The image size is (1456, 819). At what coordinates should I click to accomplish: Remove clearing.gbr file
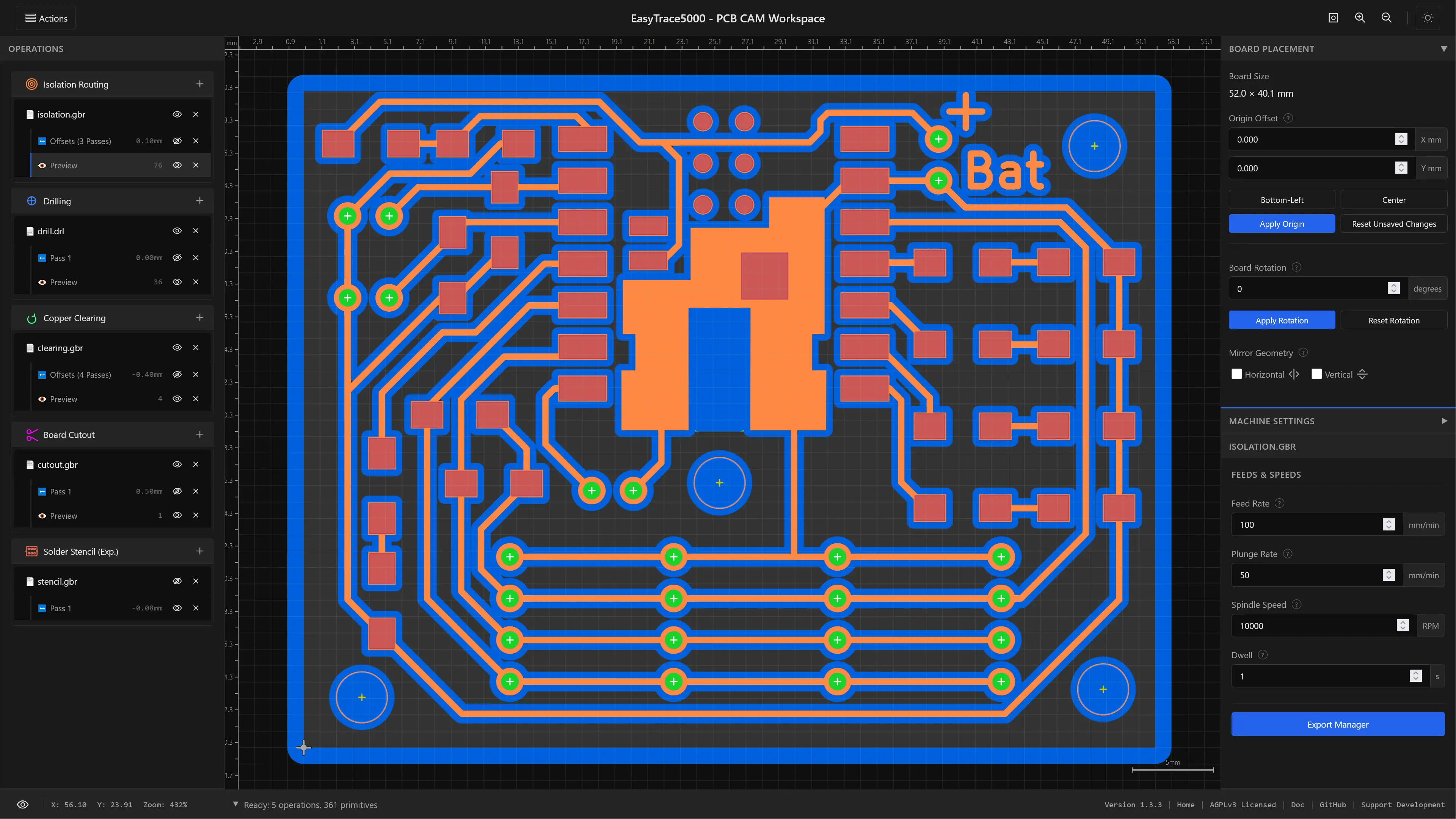[196, 348]
